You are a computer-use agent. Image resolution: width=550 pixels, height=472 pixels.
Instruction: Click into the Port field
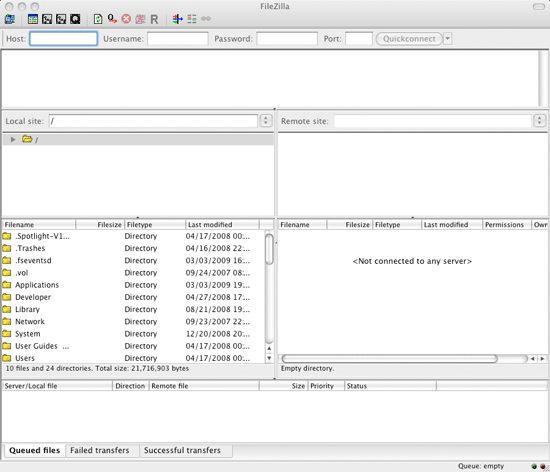coord(358,39)
